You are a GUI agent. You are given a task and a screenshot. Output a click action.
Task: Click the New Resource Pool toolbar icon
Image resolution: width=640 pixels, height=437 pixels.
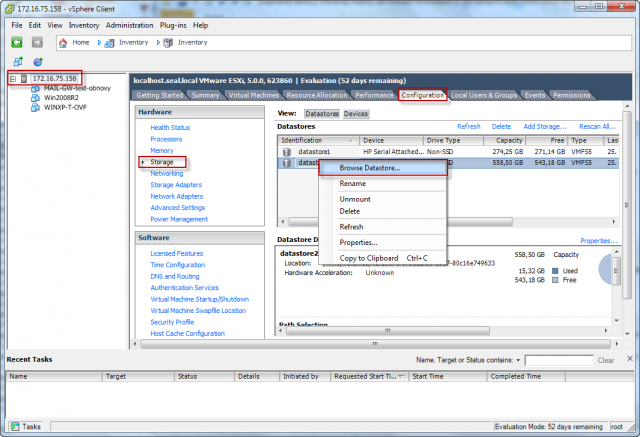click(38, 62)
